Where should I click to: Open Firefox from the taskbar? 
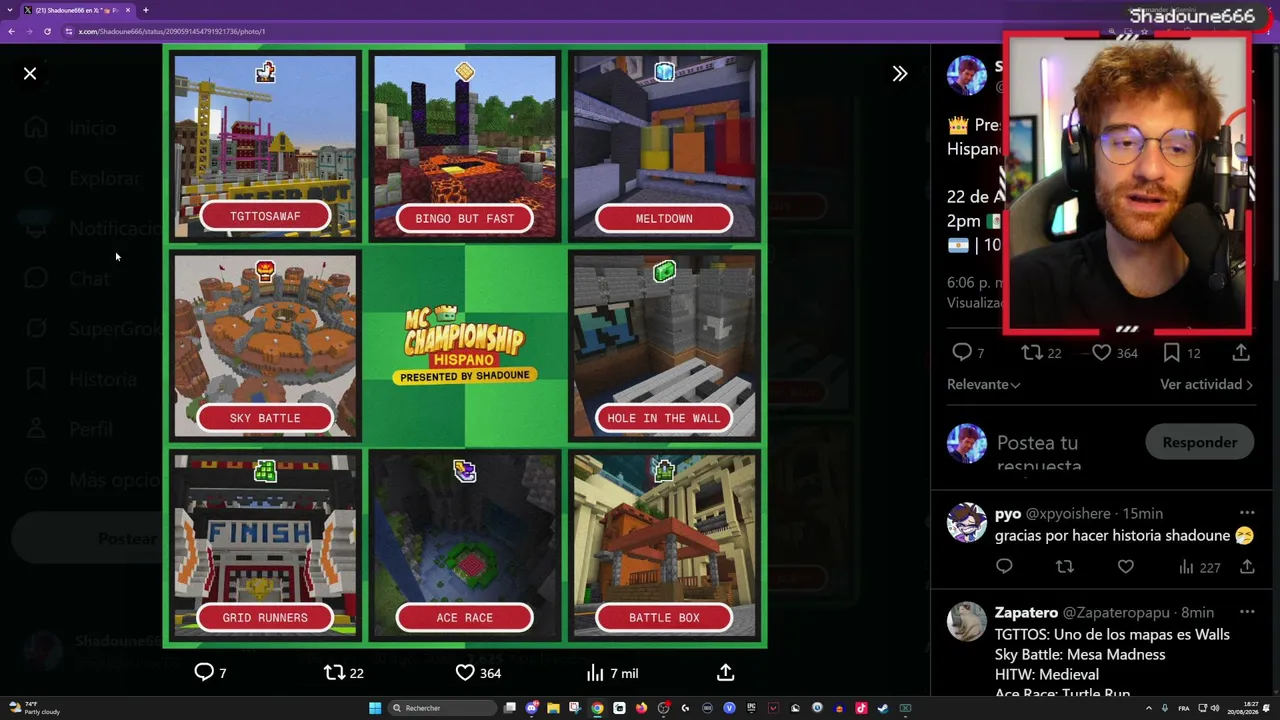coord(641,708)
